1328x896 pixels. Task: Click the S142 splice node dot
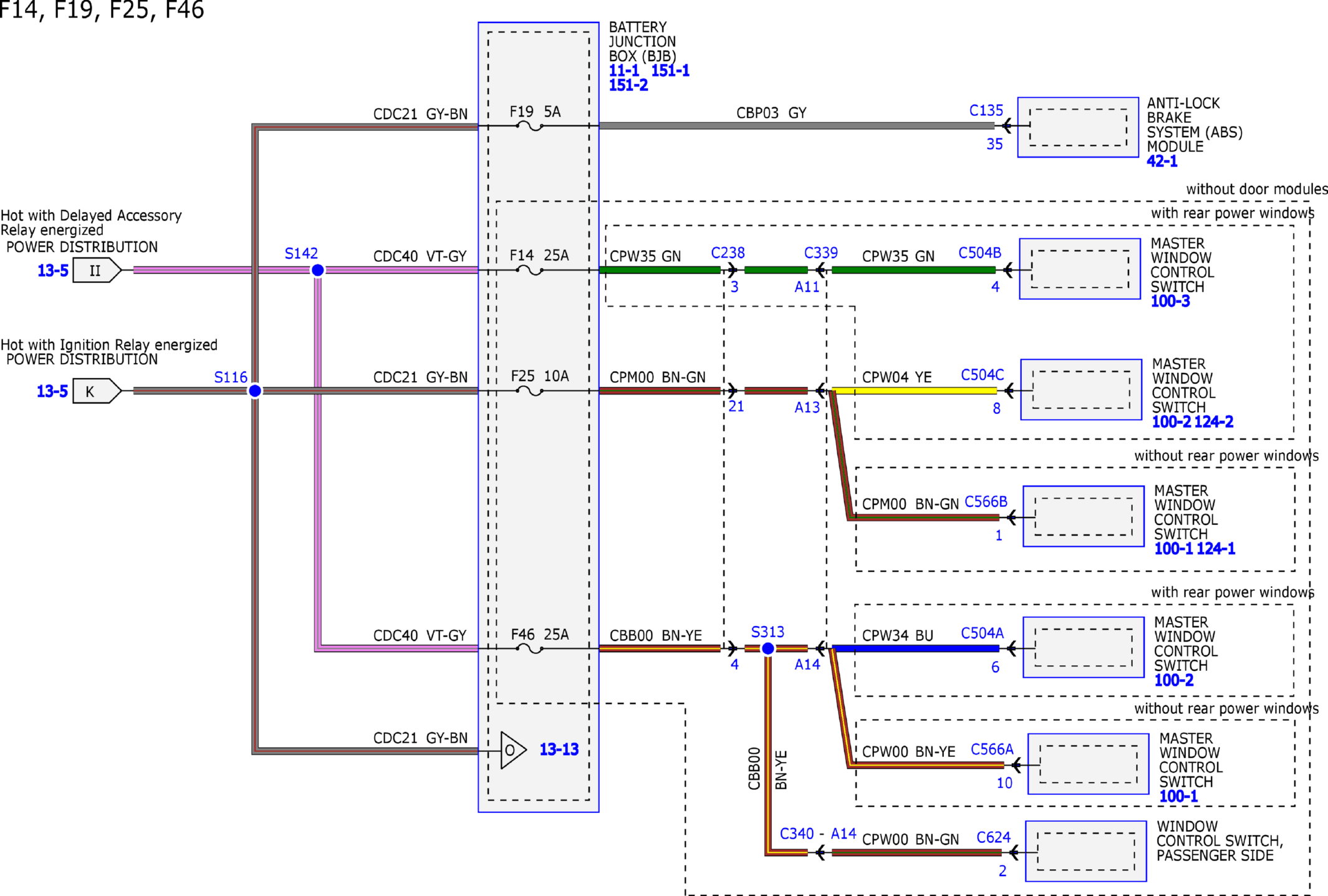click(317, 270)
